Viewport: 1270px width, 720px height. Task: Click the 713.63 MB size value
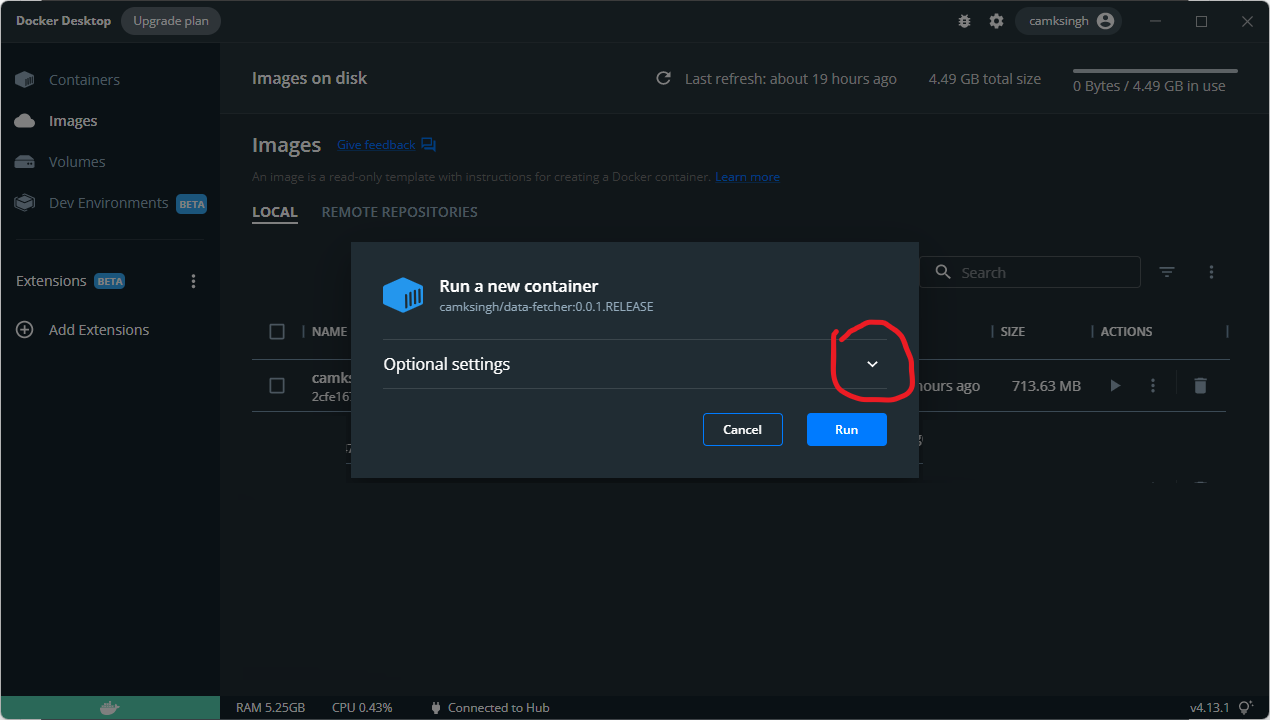pyautogui.click(x=1046, y=386)
